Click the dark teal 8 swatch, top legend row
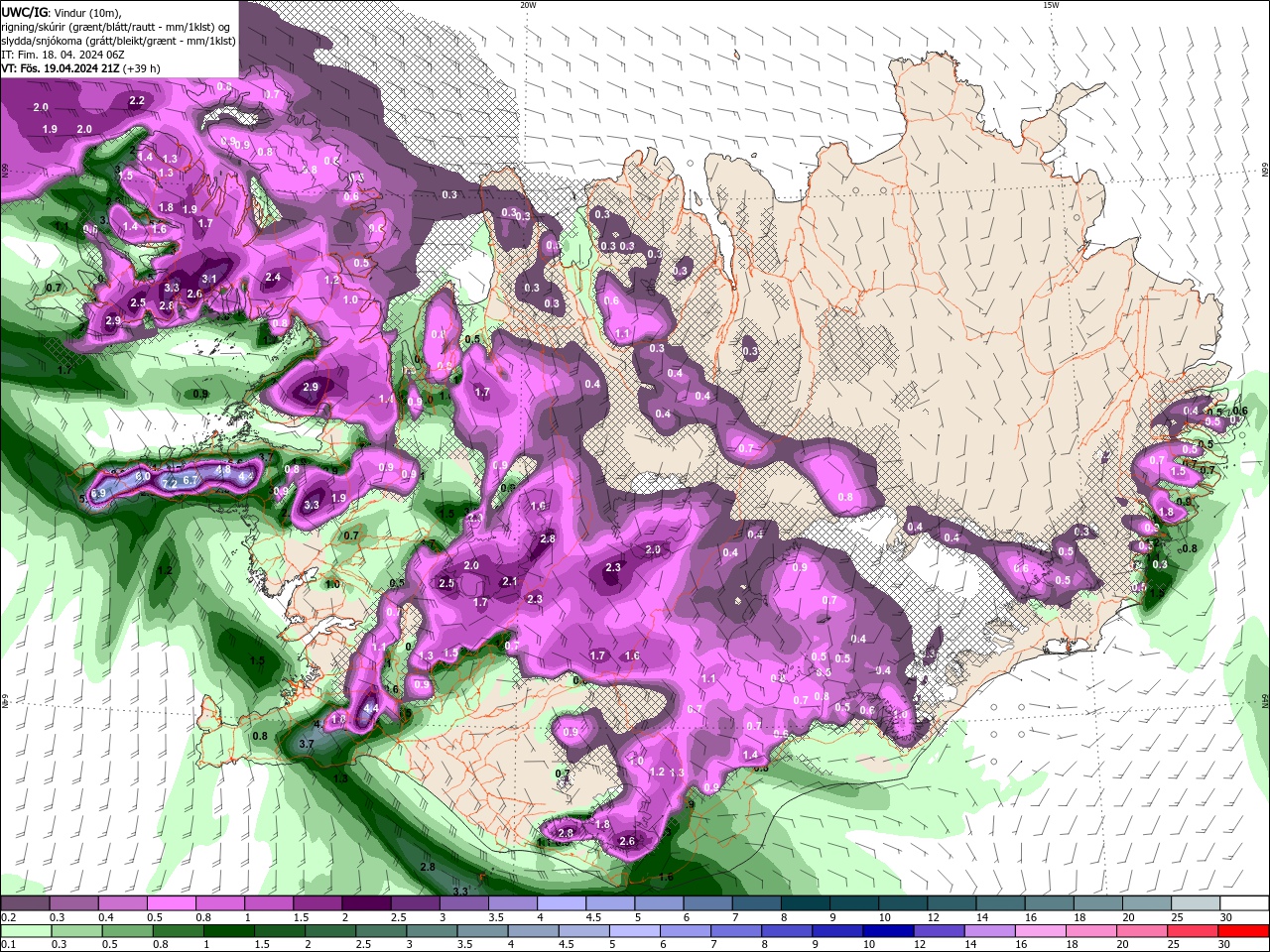 click(x=805, y=903)
